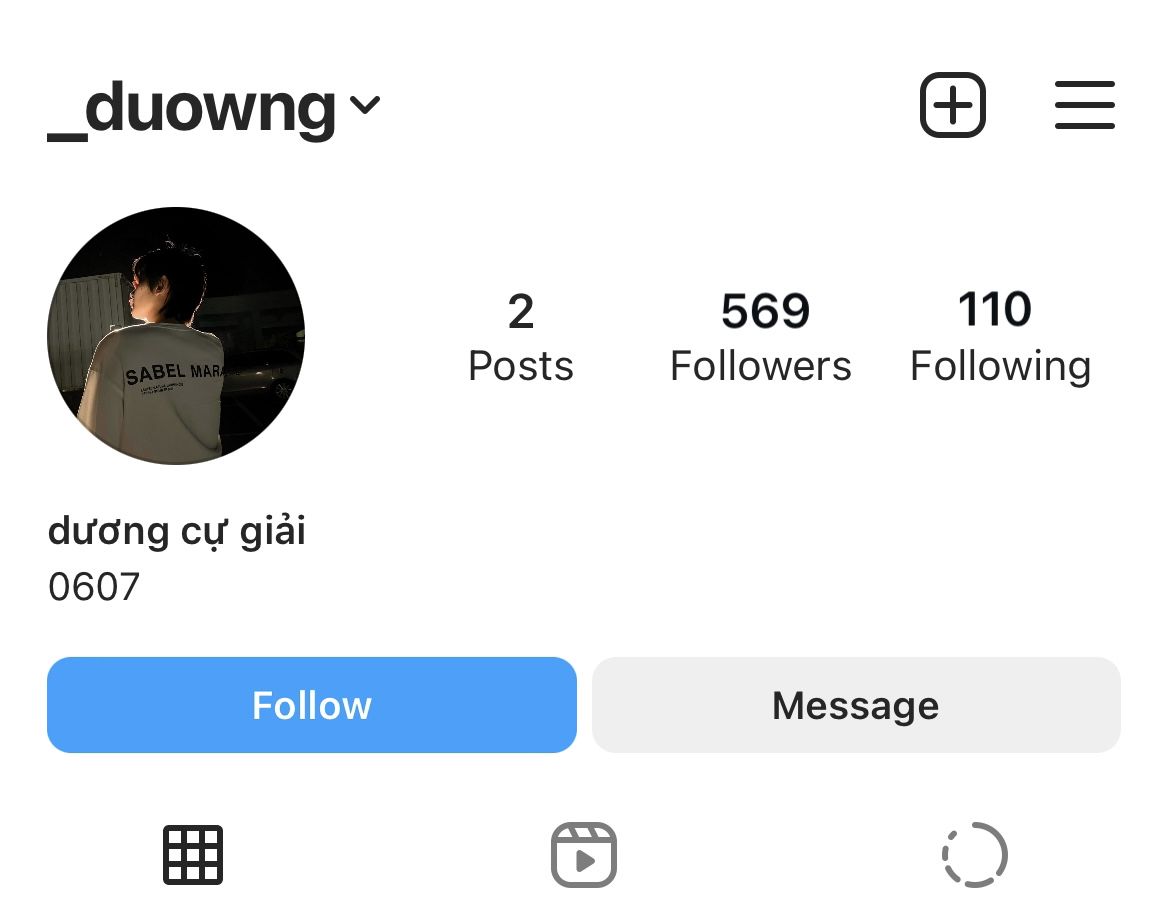Tap the Follow button

coord(312,705)
